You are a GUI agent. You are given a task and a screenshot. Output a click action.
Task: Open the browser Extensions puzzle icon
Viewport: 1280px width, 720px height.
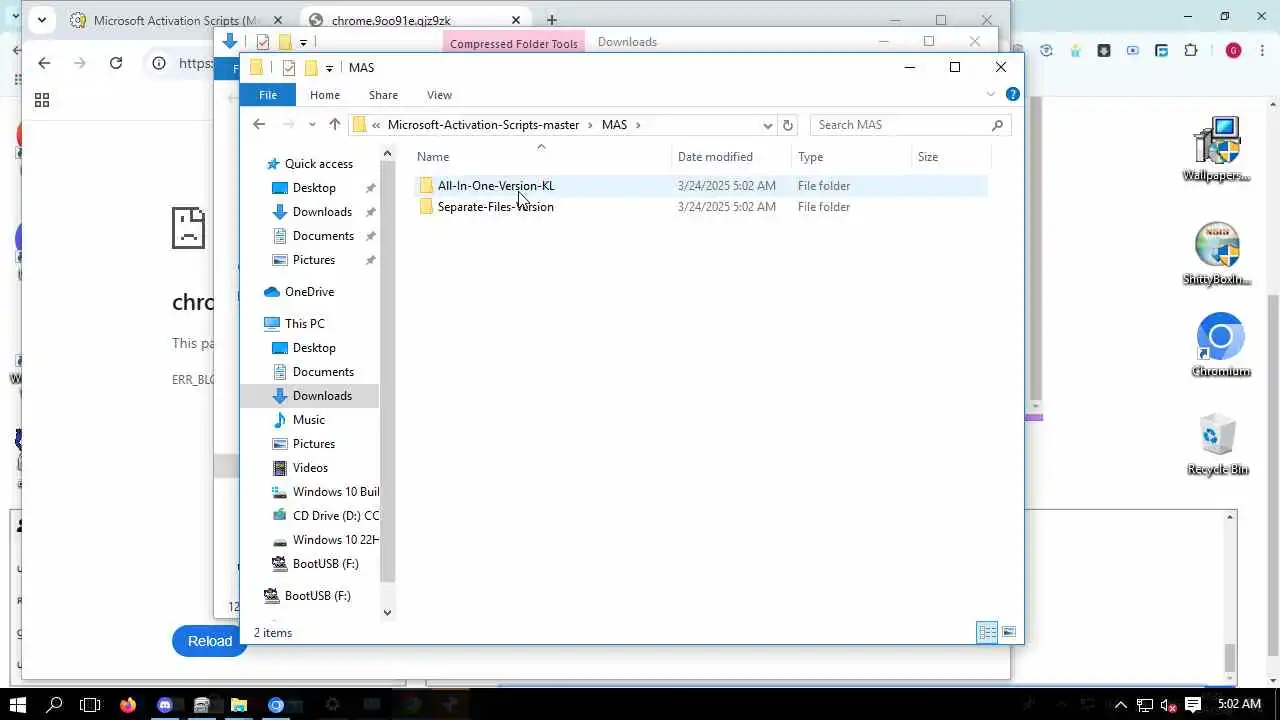tap(1190, 51)
